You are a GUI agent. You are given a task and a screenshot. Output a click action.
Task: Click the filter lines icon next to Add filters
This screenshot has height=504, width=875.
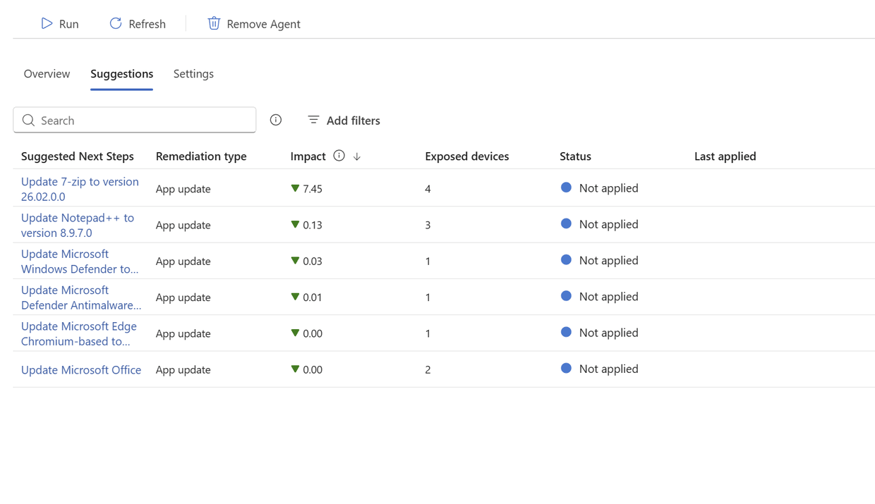314,120
